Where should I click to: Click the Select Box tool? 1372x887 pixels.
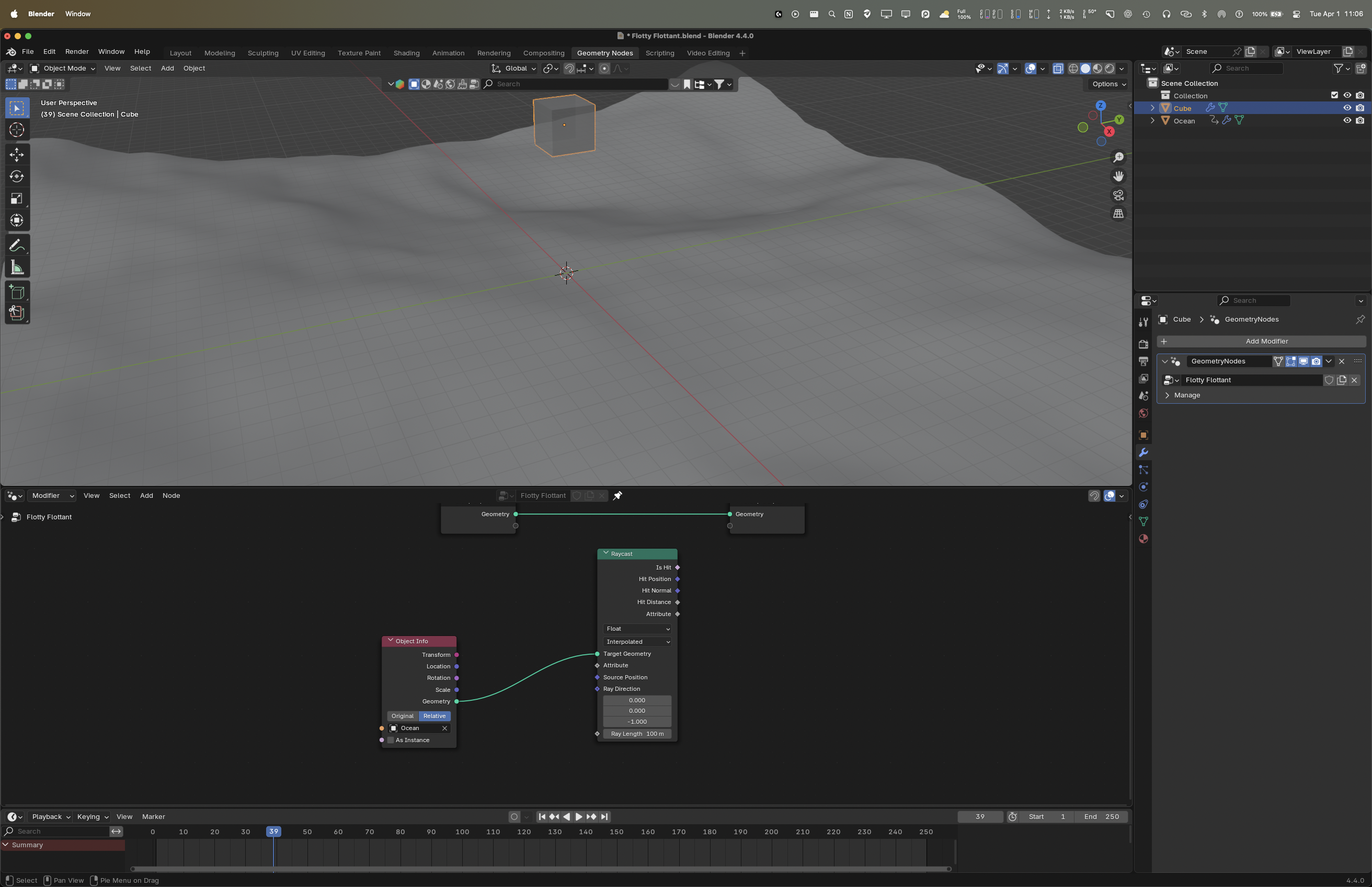(x=17, y=108)
